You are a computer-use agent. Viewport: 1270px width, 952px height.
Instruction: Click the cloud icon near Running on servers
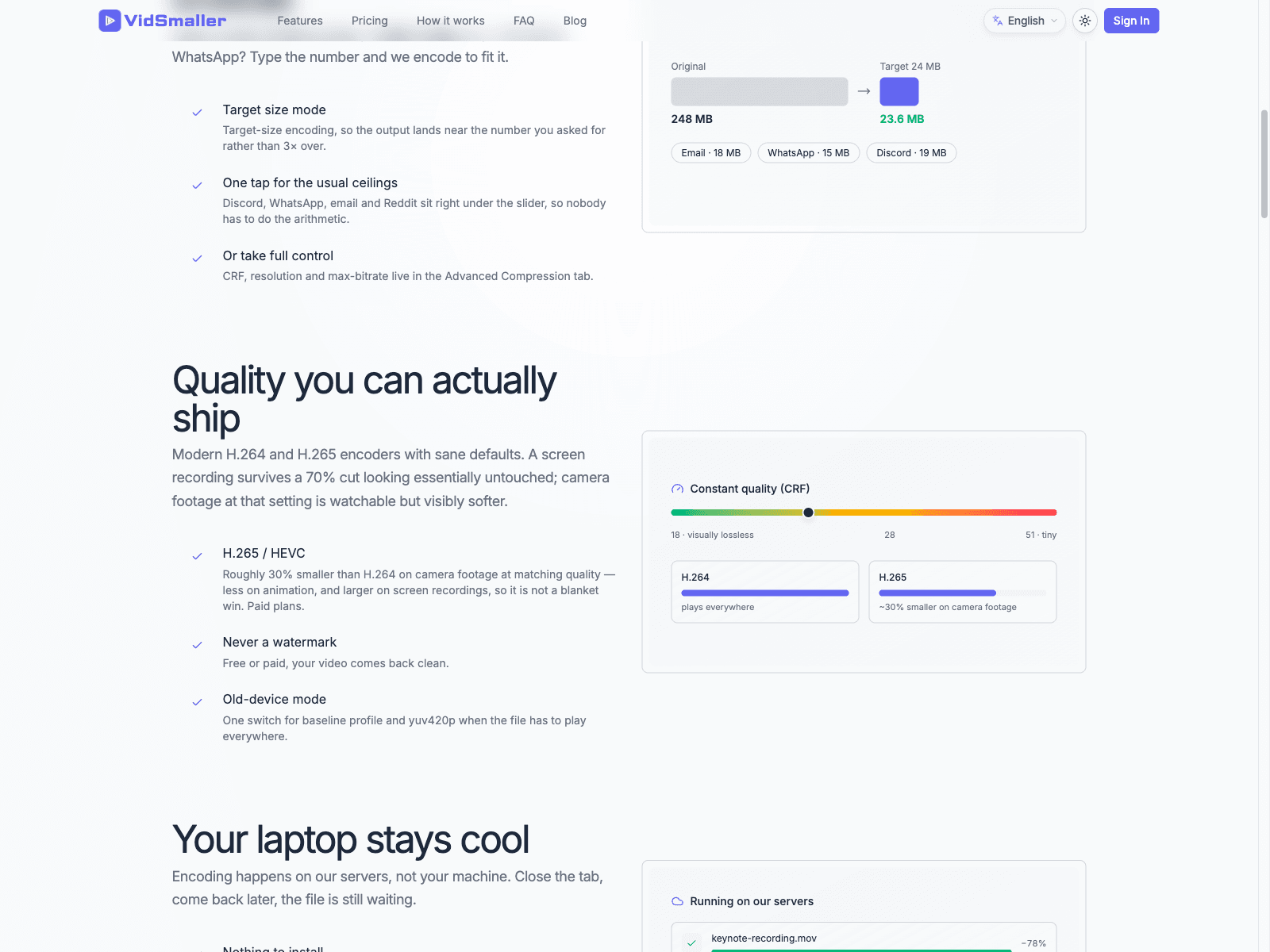point(677,901)
